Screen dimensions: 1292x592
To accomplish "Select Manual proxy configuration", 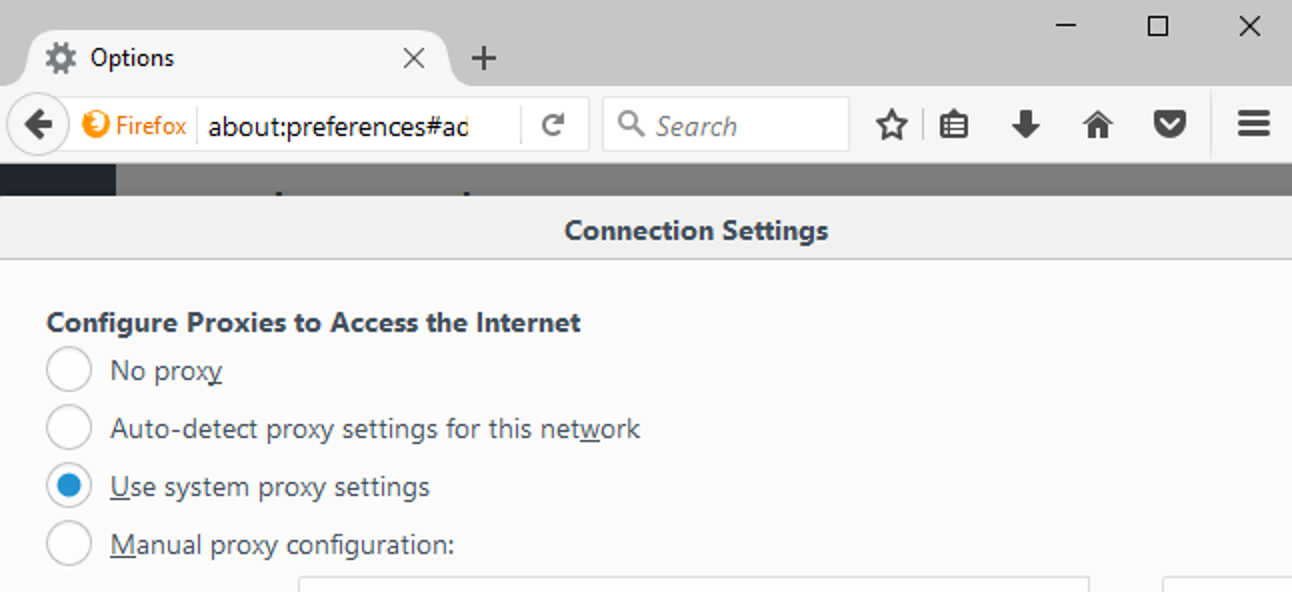I will point(69,545).
